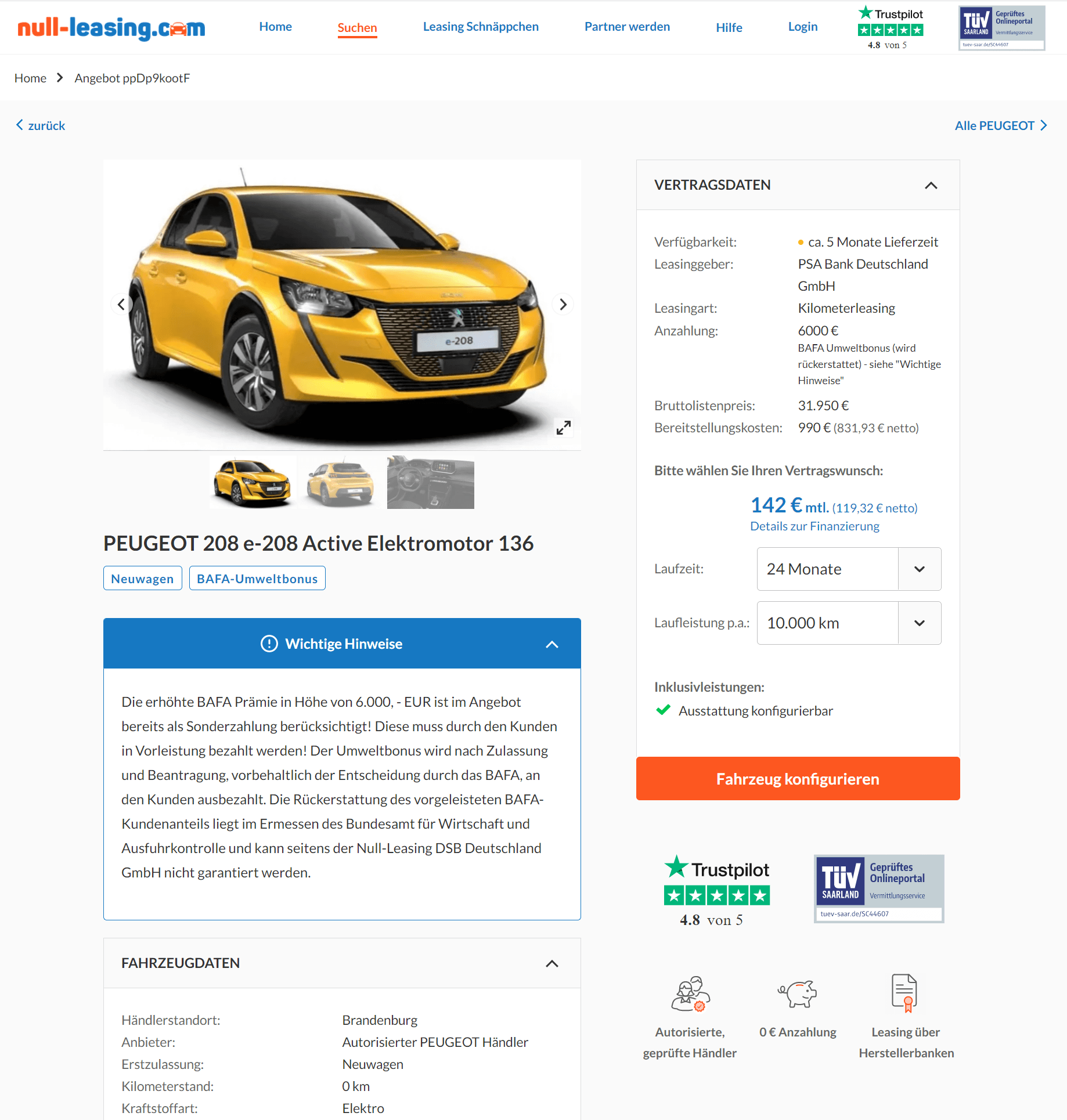Collapse the FAHRZEUGDATEN section
Image resolution: width=1067 pixels, height=1120 pixels.
point(552,963)
